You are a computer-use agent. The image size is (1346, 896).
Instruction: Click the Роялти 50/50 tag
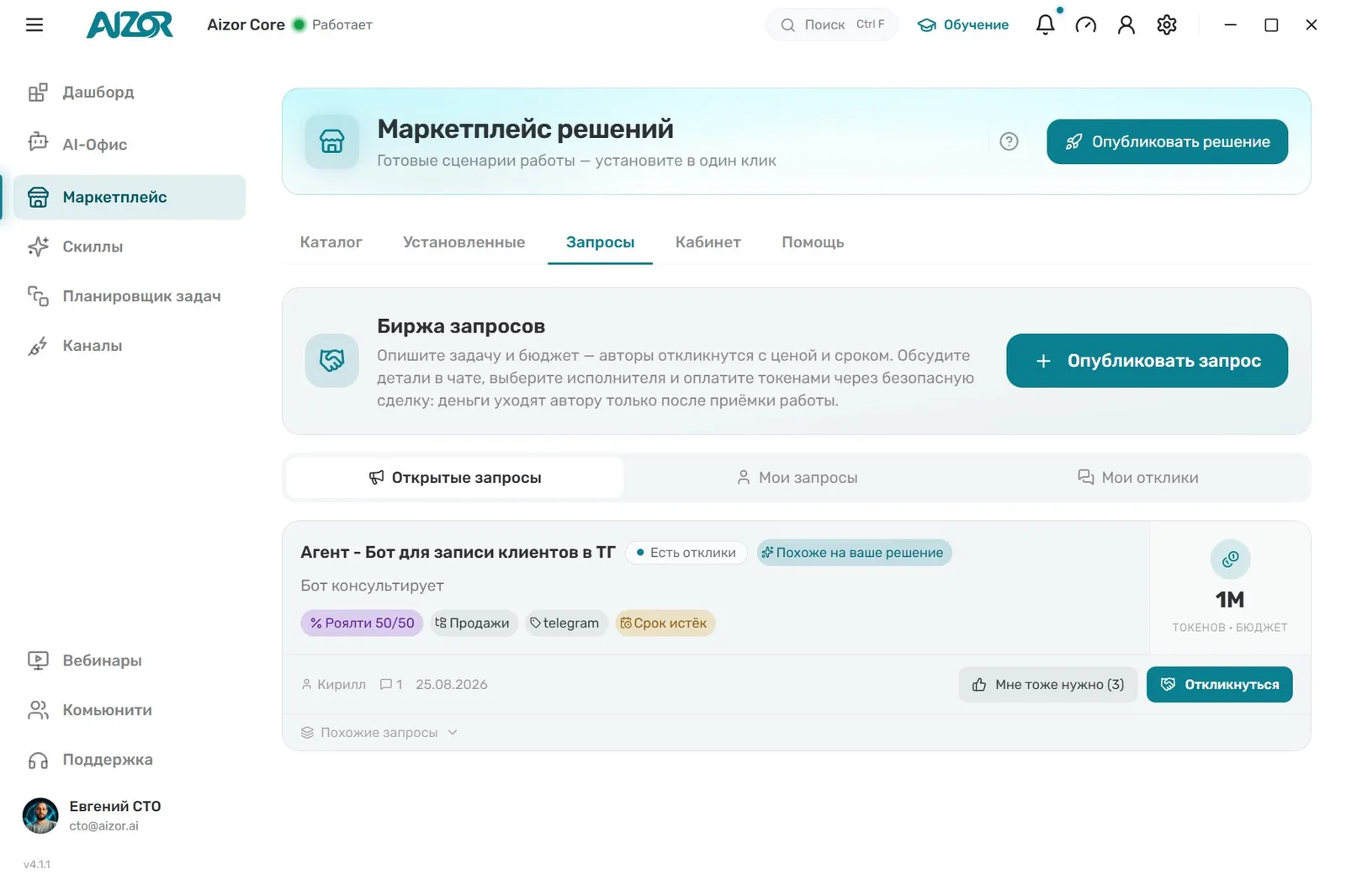tap(362, 623)
